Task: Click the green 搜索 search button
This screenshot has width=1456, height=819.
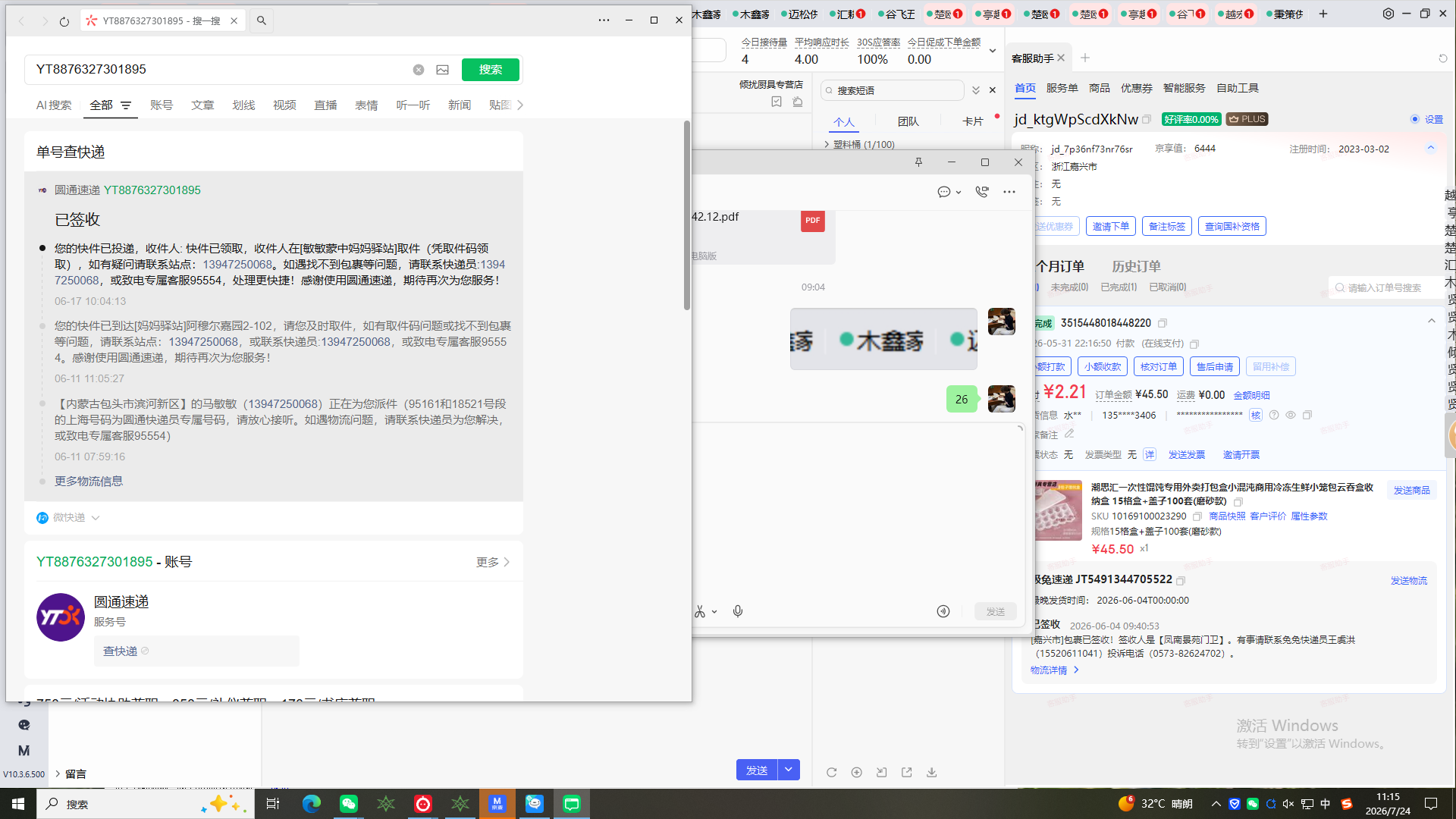Action: 491,70
